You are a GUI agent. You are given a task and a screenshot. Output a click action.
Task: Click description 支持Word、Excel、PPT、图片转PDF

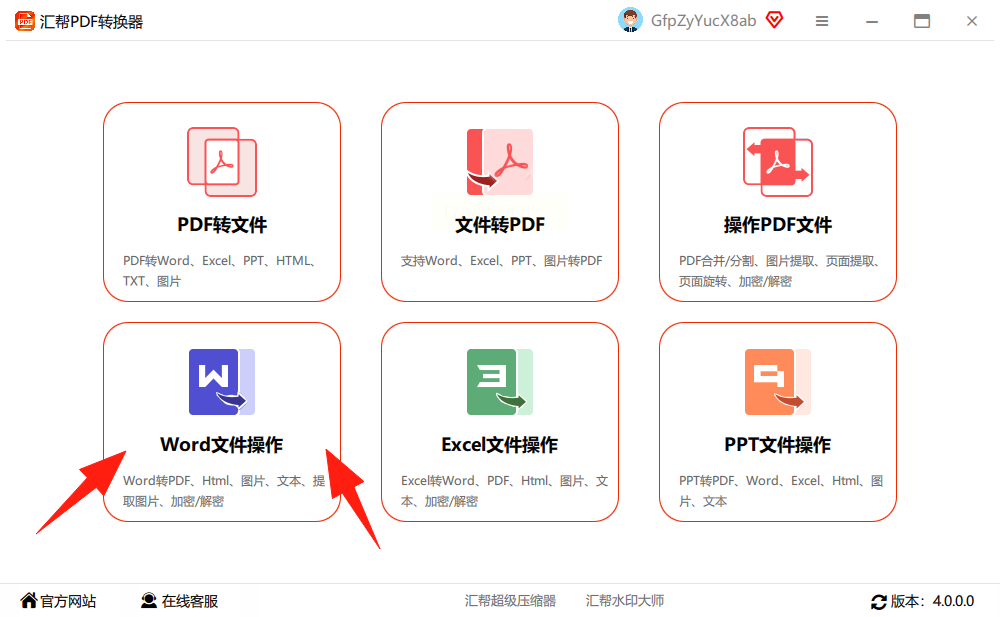(501, 260)
